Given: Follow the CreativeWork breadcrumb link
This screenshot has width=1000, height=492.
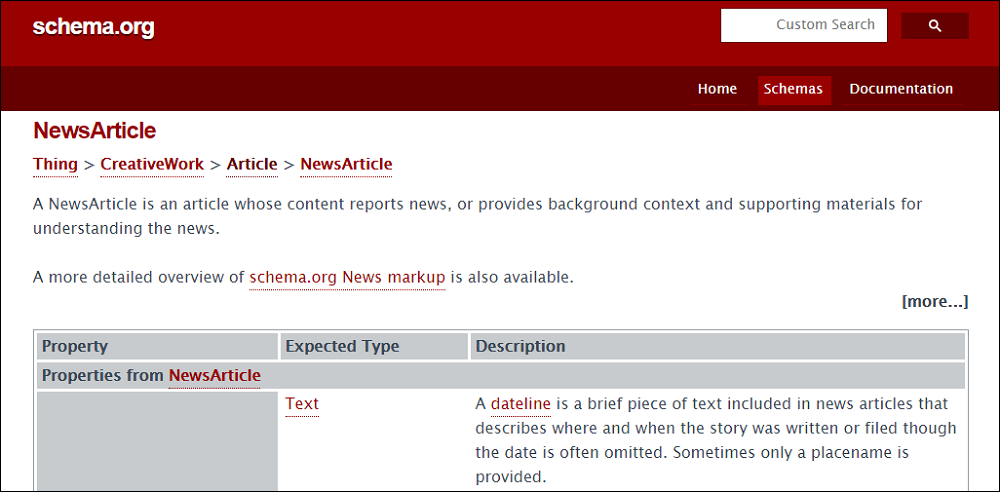Looking at the screenshot, I should [x=152, y=165].
